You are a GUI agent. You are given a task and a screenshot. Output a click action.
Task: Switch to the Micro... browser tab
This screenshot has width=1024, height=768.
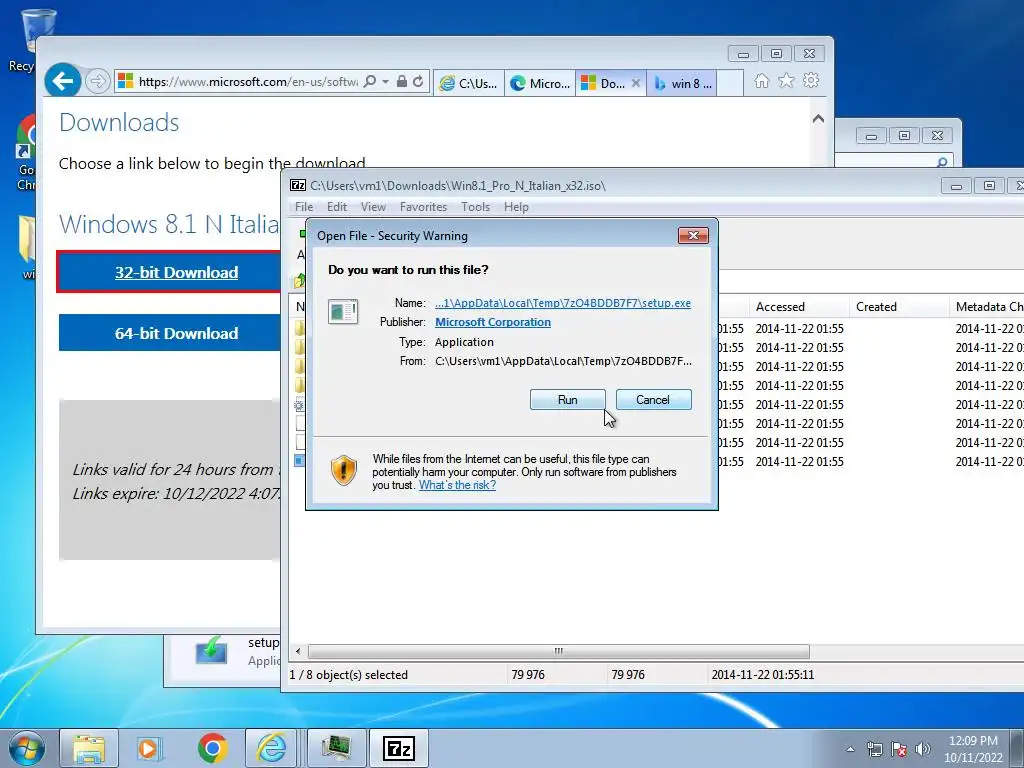(x=540, y=83)
